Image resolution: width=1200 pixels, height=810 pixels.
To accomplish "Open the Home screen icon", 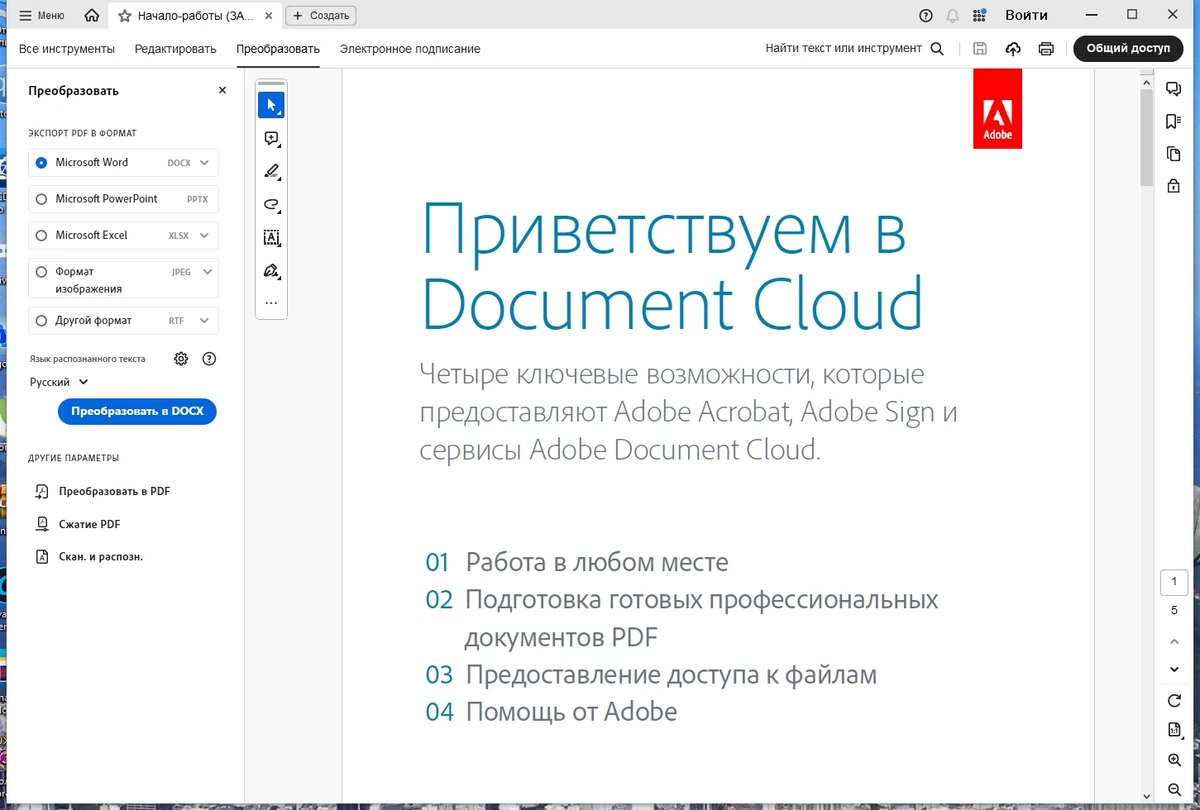I will (x=92, y=15).
